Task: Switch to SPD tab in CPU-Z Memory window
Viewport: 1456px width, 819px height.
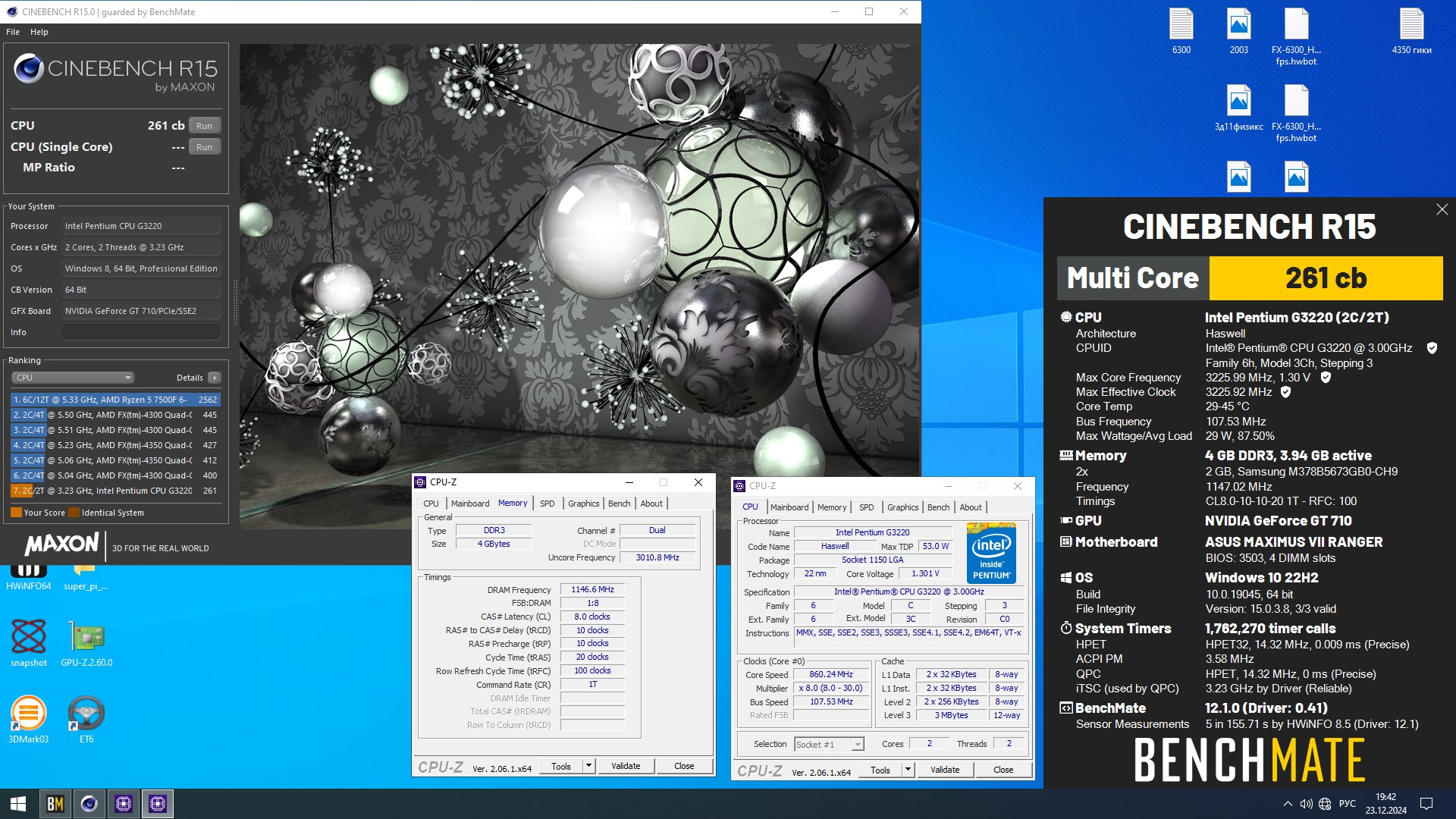Action: pyautogui.click(x=547, y=504)
